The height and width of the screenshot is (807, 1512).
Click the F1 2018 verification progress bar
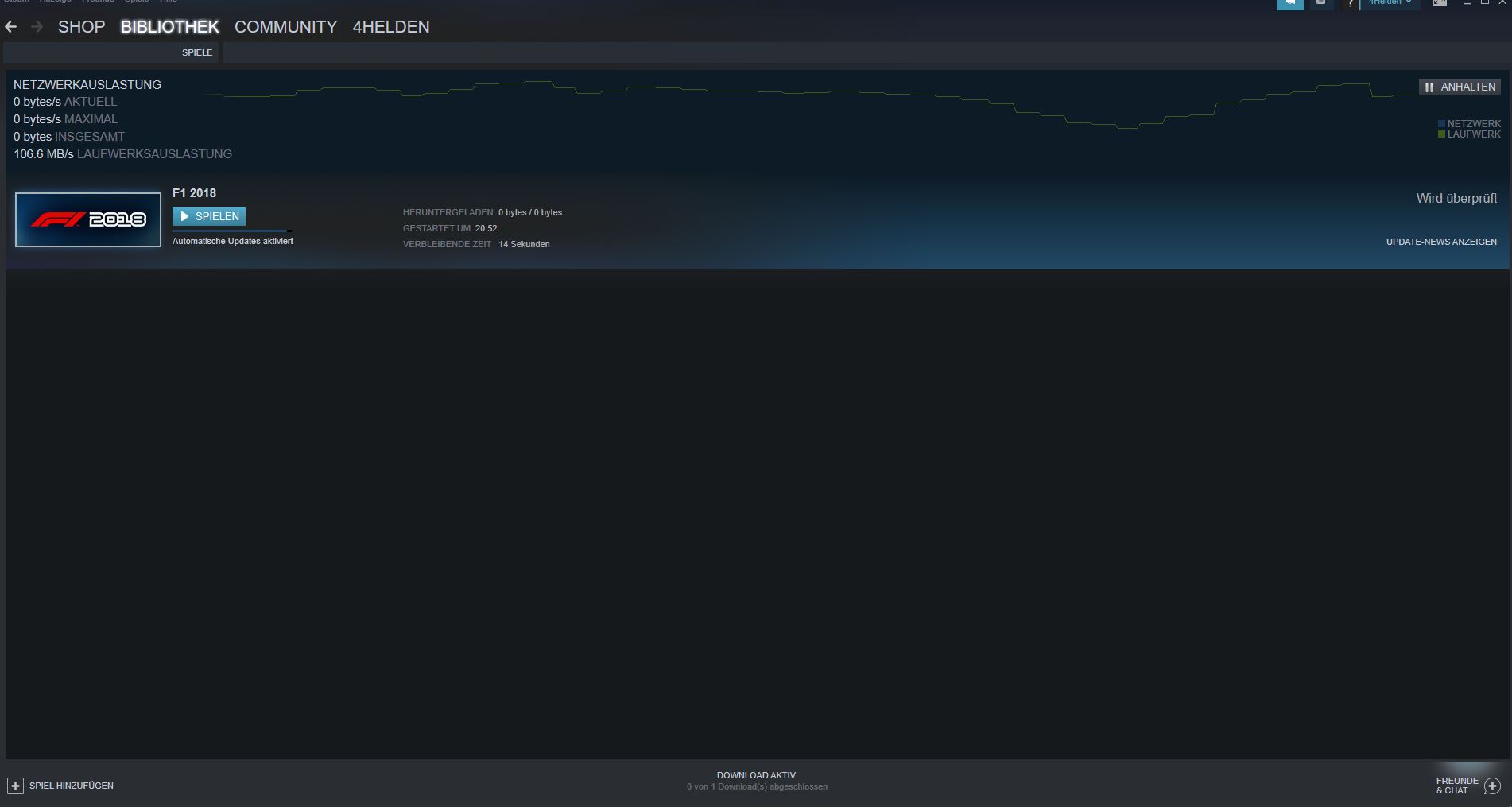(232, 231)
